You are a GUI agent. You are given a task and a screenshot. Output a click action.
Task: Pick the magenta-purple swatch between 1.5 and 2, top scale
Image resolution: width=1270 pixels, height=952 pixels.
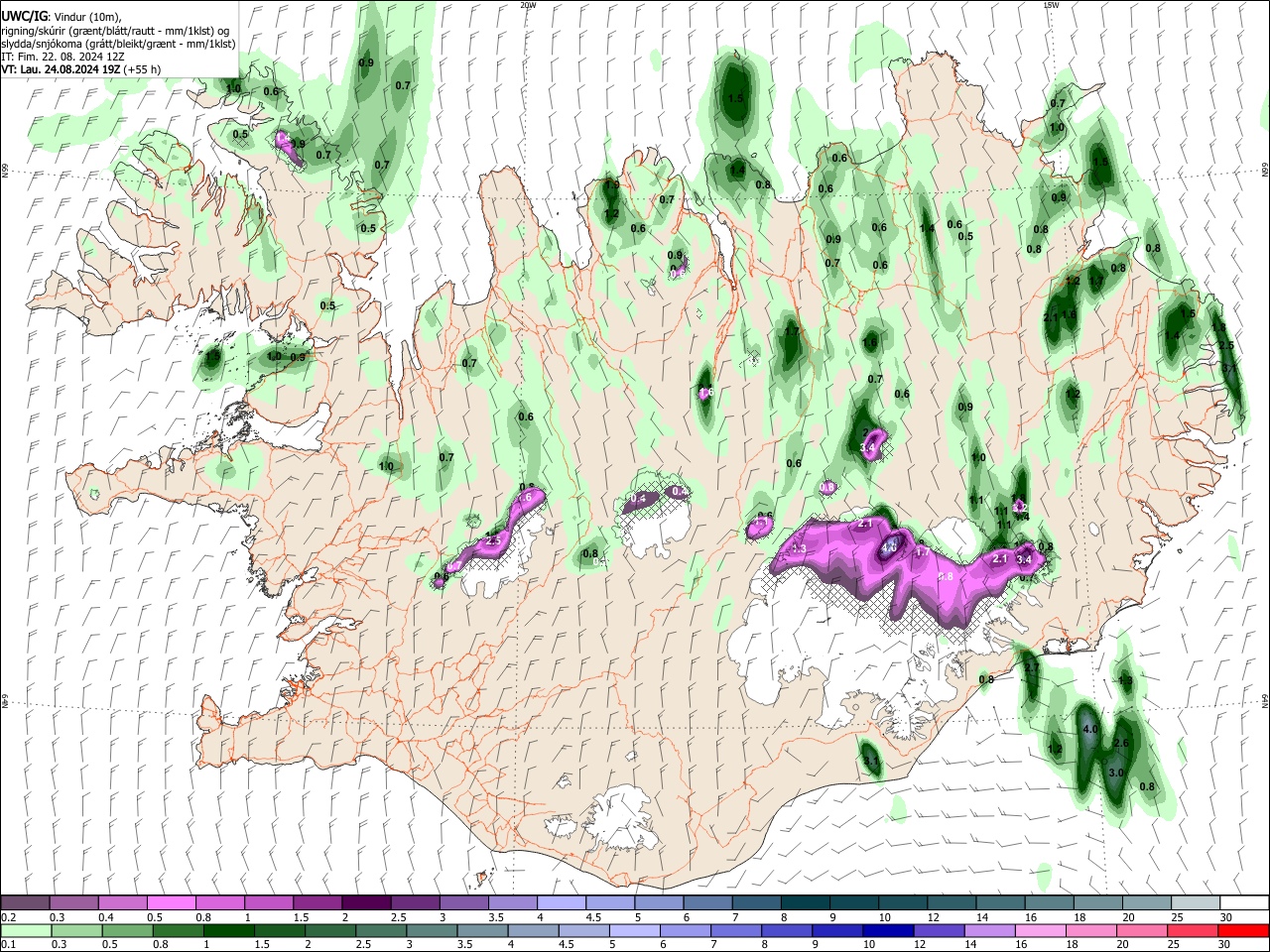coord(317,903)
